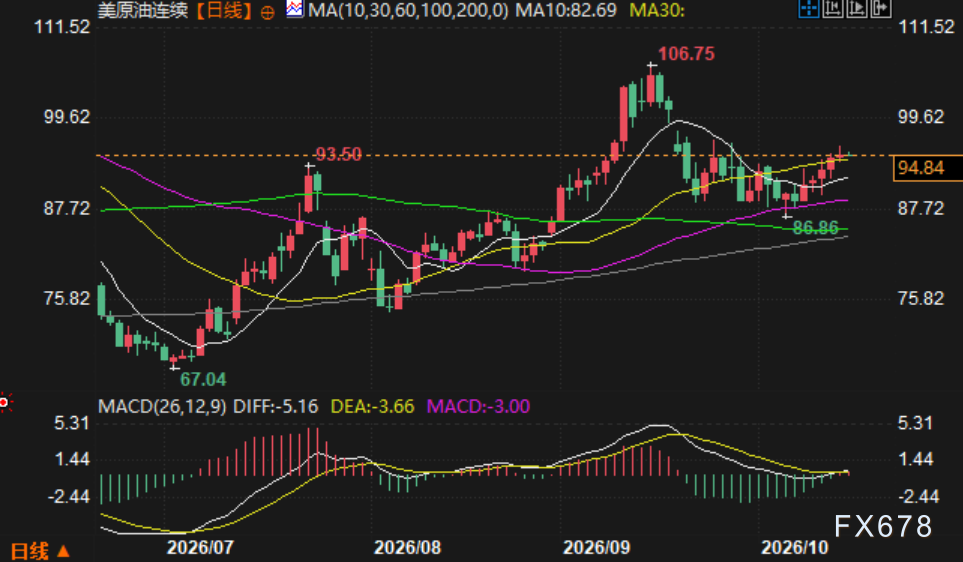Click the 5.31 label on the left MACD axis

[72, 423]
